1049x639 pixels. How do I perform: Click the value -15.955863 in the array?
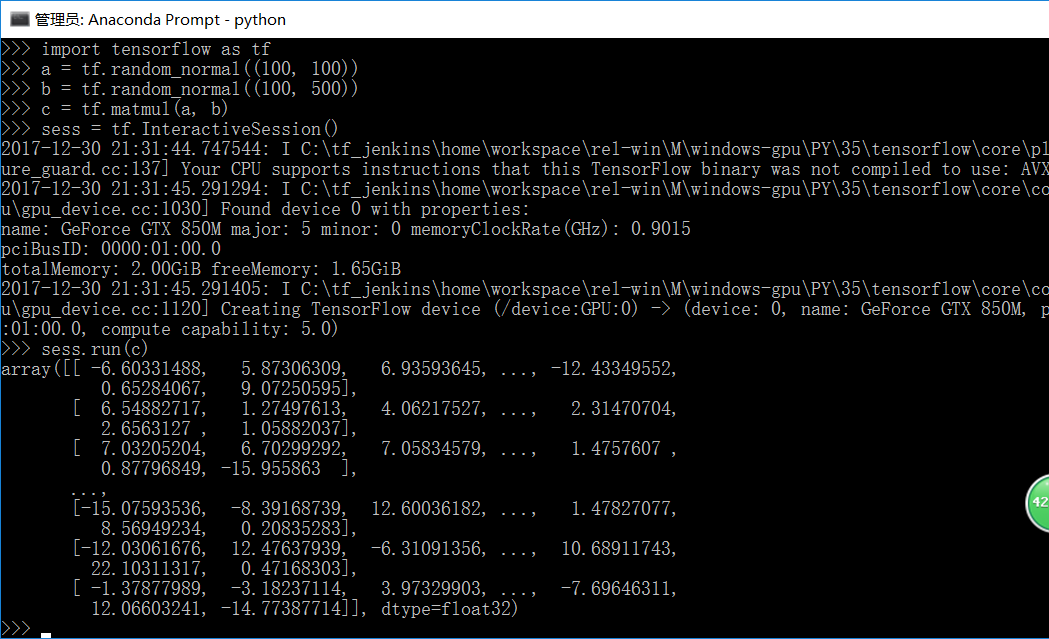tap(271, 469)
